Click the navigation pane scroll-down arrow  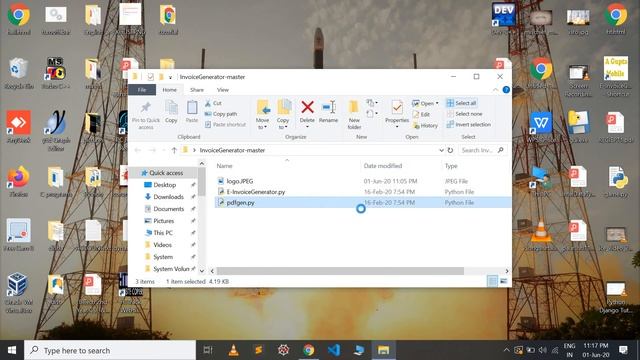(202, 271)
